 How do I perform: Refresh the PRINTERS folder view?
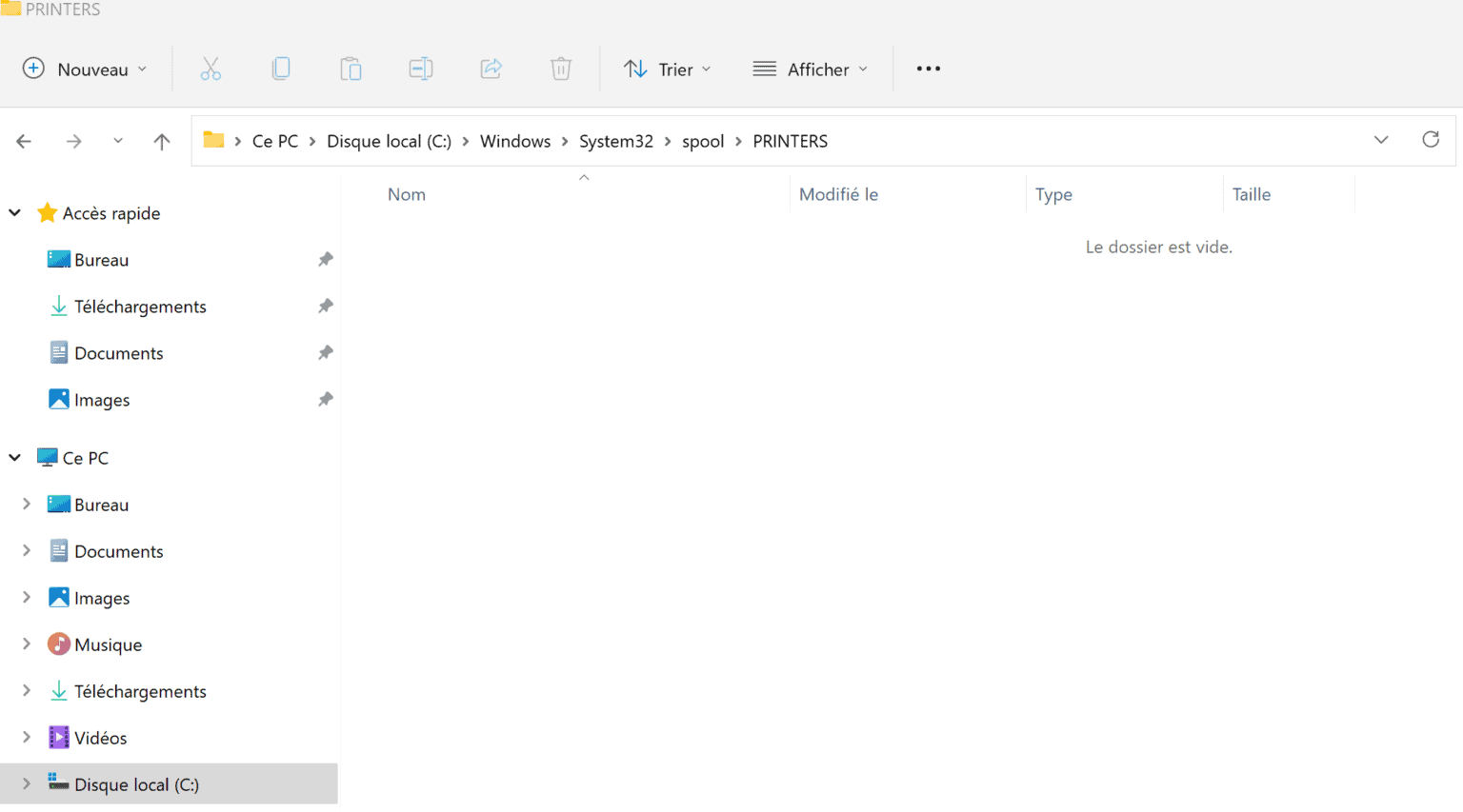(x=1431, y=140)
